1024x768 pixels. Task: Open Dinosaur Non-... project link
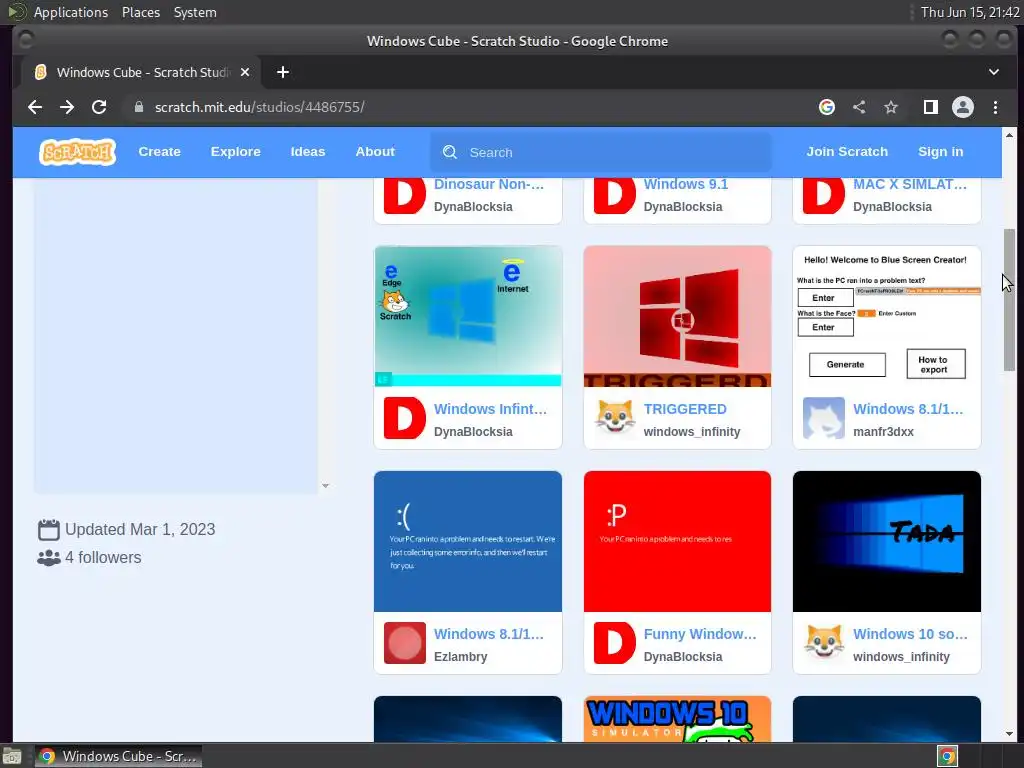coord(488,184)
